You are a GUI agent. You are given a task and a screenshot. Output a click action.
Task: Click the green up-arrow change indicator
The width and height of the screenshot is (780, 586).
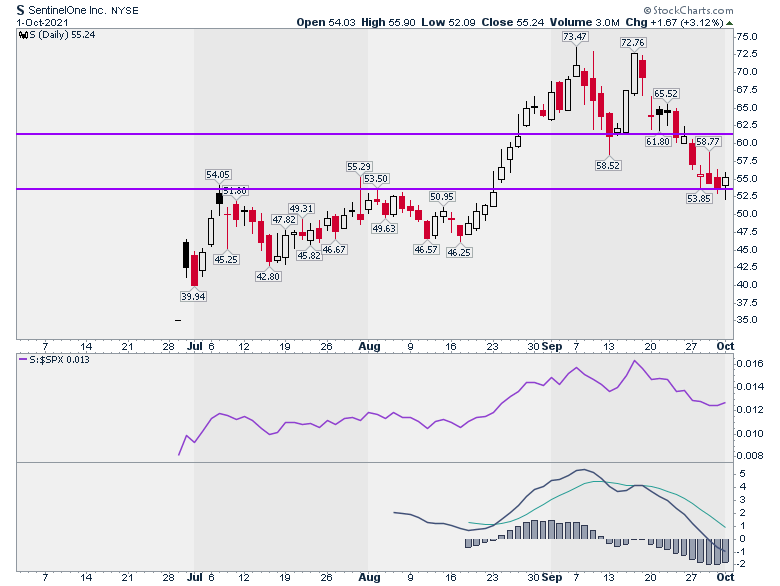point(729,23)
